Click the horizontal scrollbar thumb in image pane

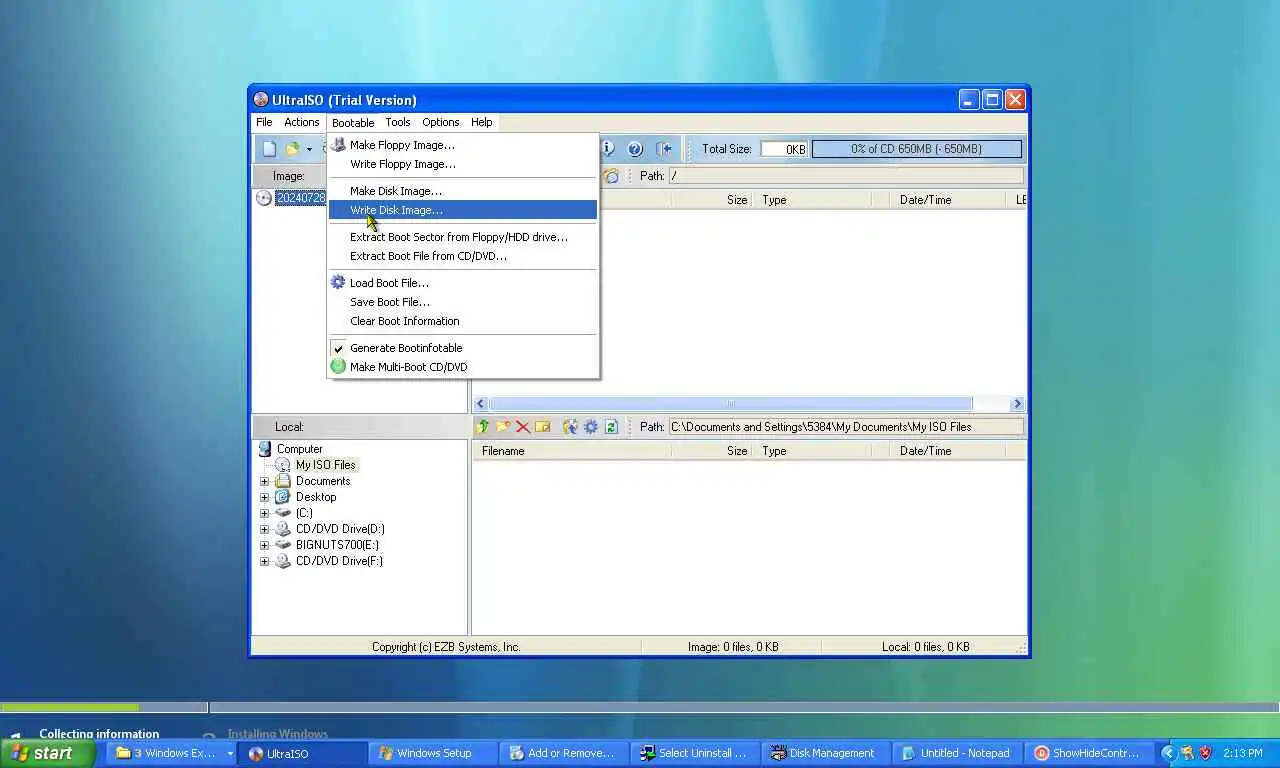click(730, 404)
